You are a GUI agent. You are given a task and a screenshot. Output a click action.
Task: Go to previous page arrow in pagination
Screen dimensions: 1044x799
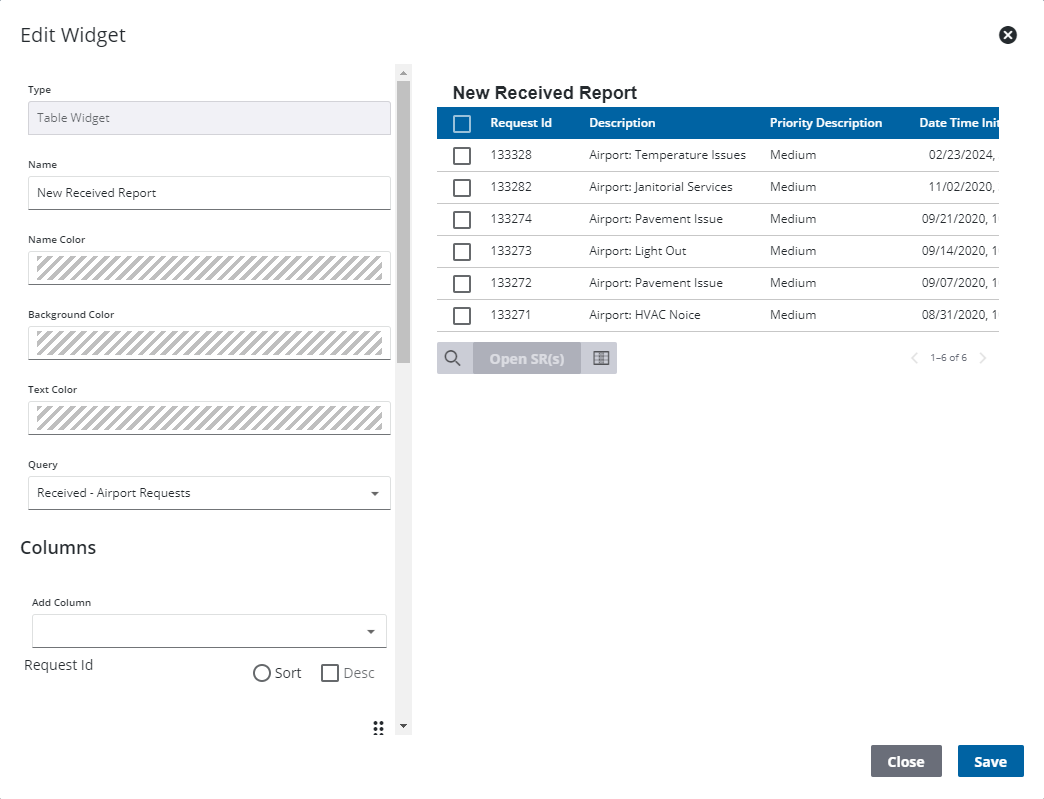pos(914,358)
